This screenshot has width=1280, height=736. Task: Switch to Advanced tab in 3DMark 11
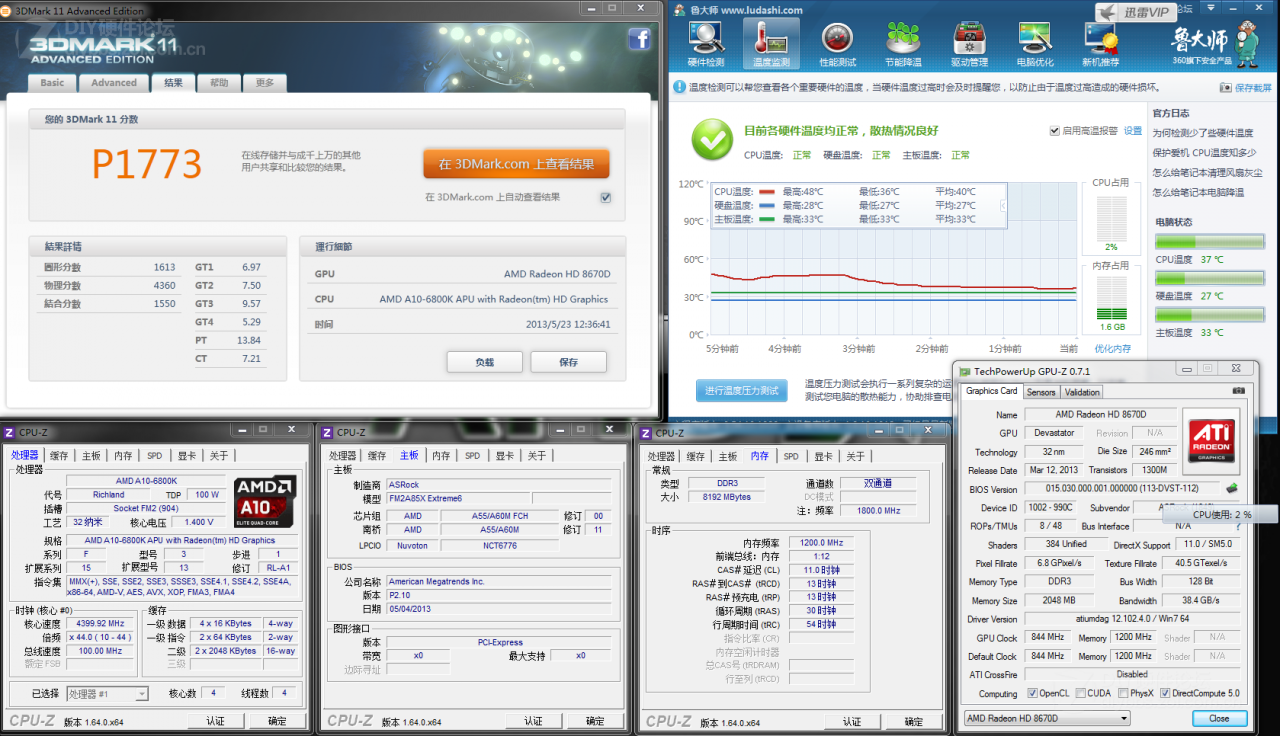coord(114,83)
